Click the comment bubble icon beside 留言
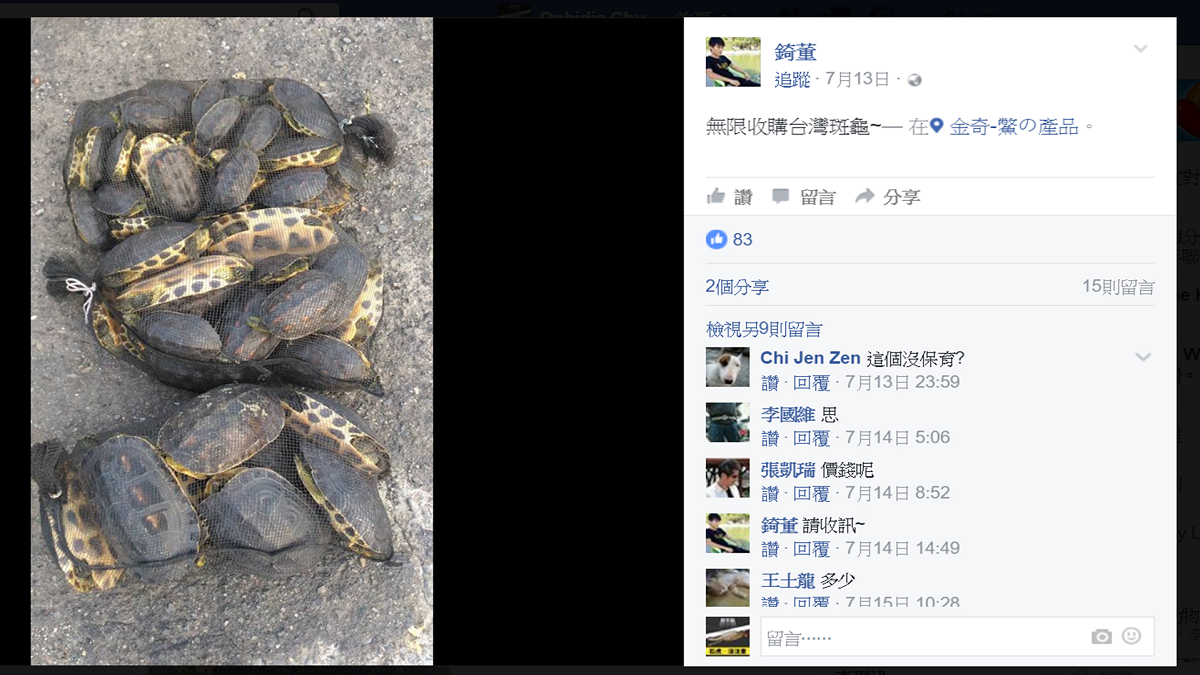1200x675 pixels. pyautogui.click(x=781, y=197)
